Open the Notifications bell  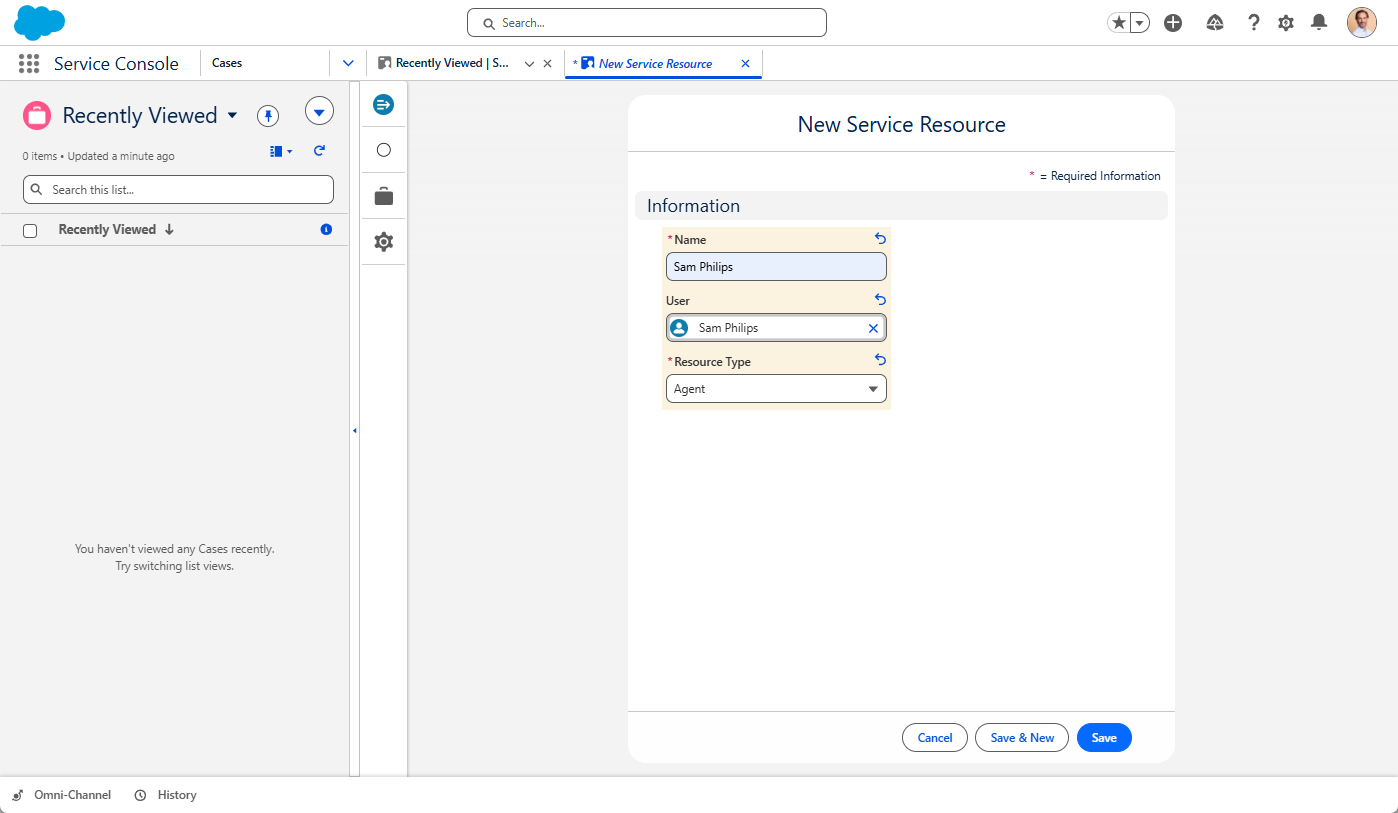pos(1319,23)
